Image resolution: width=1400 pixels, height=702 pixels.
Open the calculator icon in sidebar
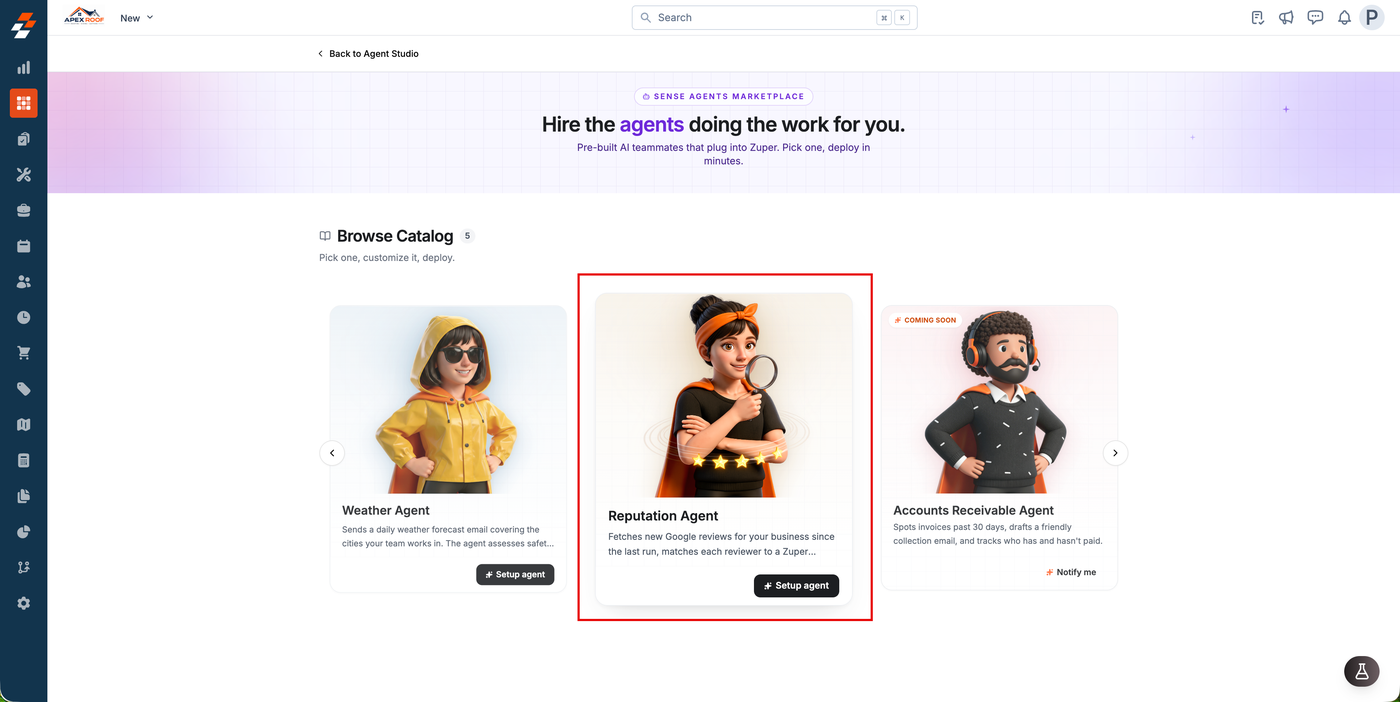(24, 460)
